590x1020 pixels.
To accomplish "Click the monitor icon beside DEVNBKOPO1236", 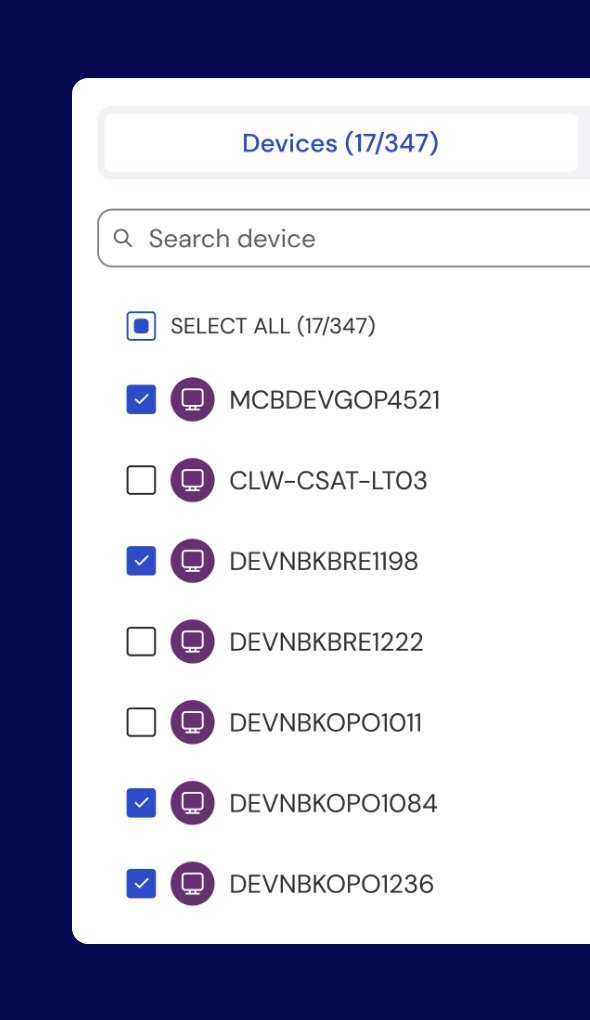I will 193,883.
